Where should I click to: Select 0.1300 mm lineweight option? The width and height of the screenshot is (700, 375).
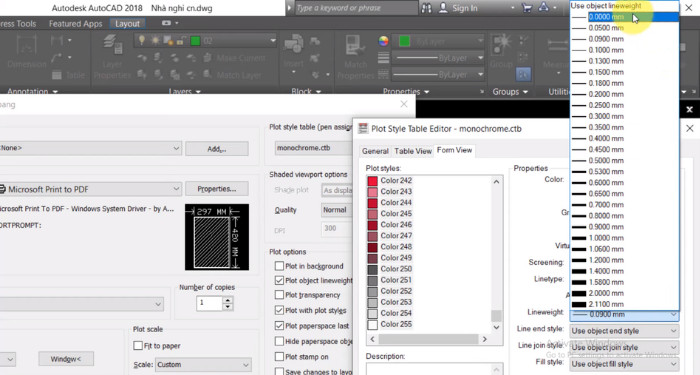[x=625, y=61]
